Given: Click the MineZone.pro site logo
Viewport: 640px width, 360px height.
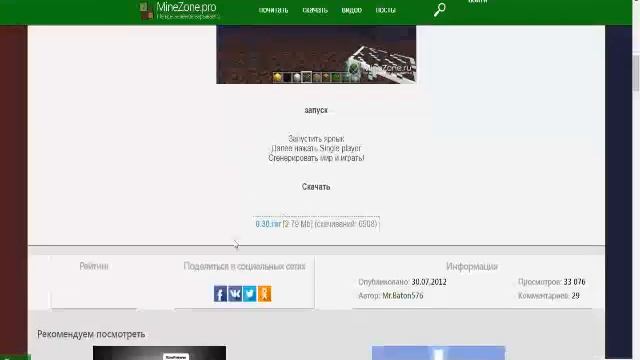Looking at the screenshot, I should tap(180, 10).
